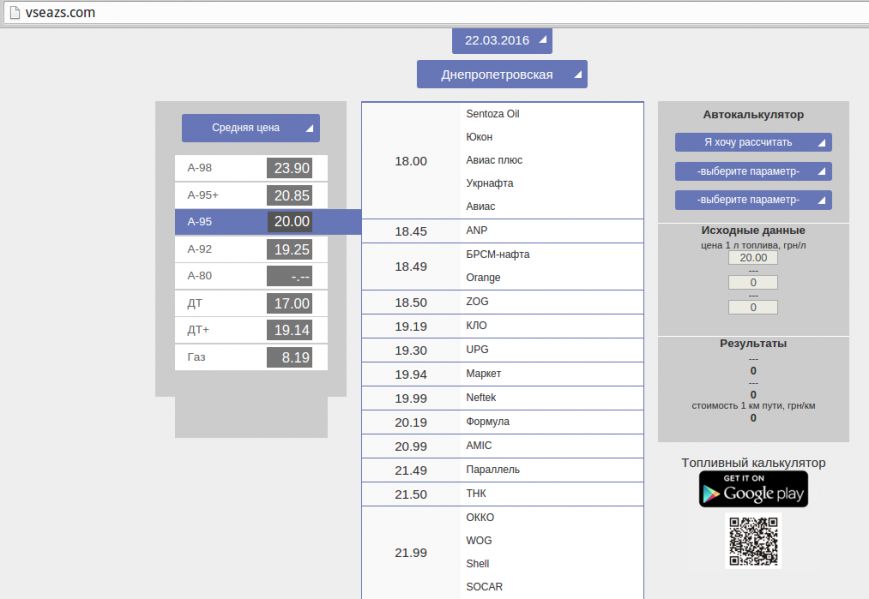Image resolution: width=869 pixels, height=599 pixels.
Task: Click the page icon beside vseazs.com
Action: coord(15,12)
